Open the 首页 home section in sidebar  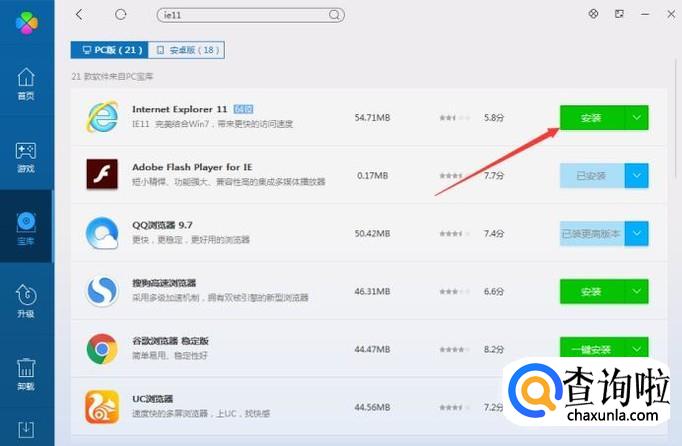tap(26, 84)
